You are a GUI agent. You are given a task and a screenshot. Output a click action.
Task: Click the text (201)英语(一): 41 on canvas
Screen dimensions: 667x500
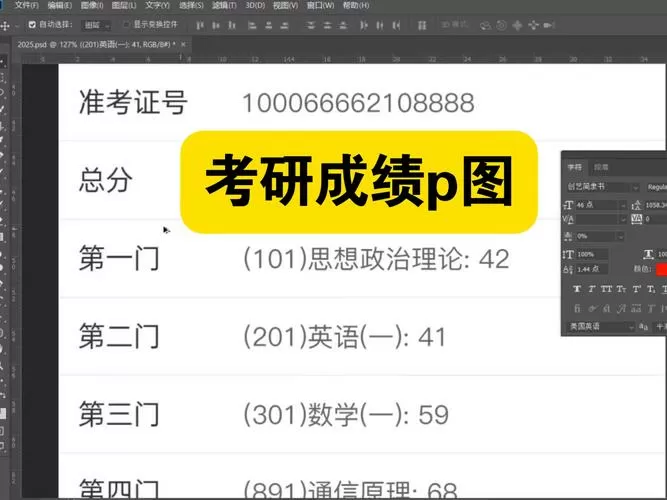pyautogui.click(x=345, y=337)
